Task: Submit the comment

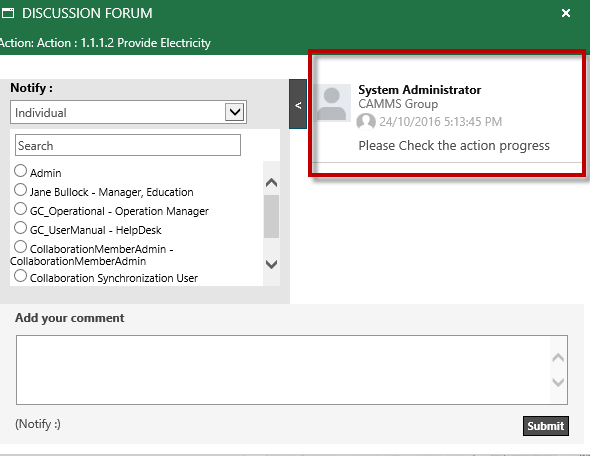Action: point(546,426)
